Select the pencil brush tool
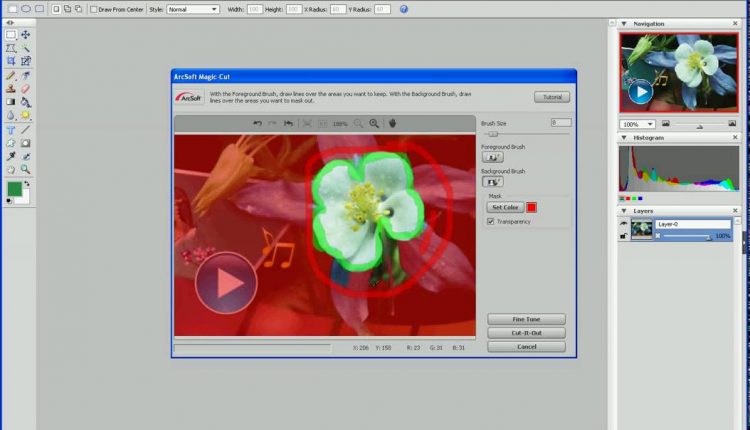 pos(11,76)
